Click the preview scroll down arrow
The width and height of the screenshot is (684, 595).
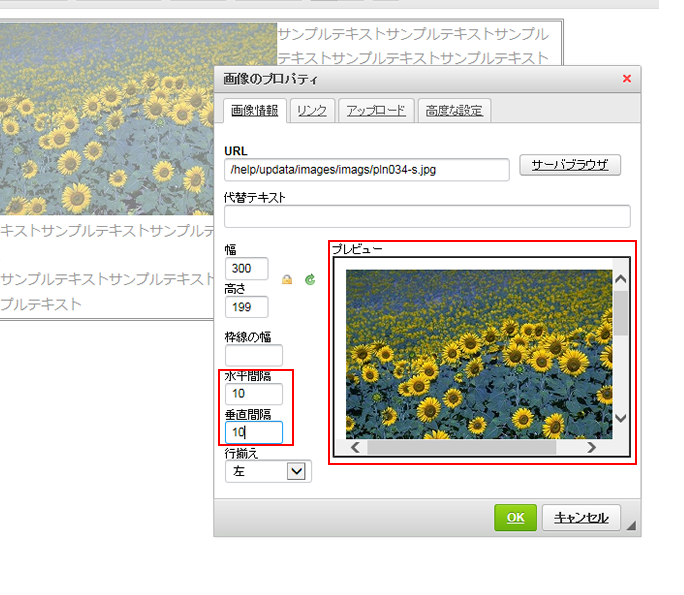620,418
